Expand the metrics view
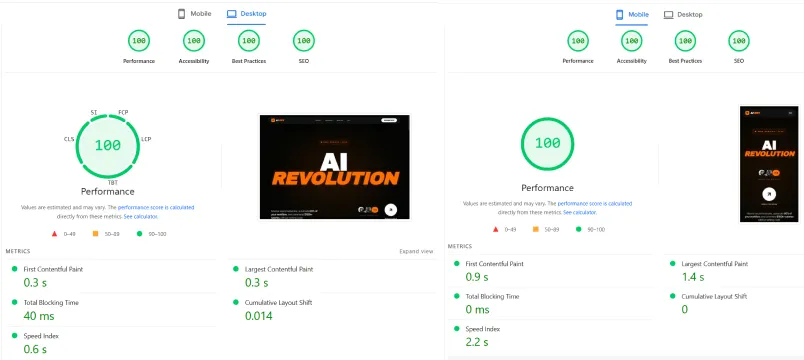The width and height of the screenshot is (804, 360). tap(416, 252)
